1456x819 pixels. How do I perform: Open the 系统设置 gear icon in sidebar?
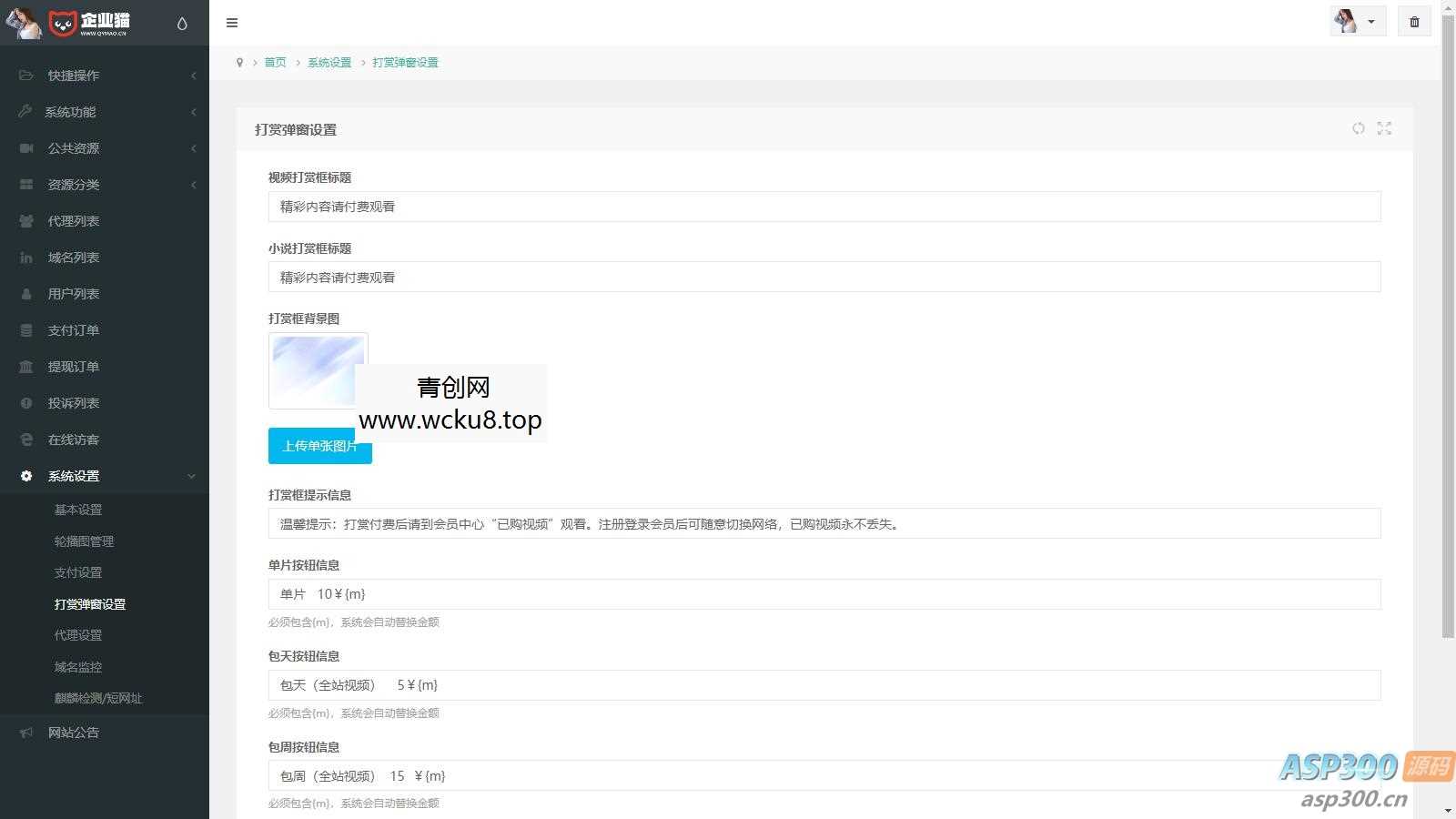coord(25,476)
